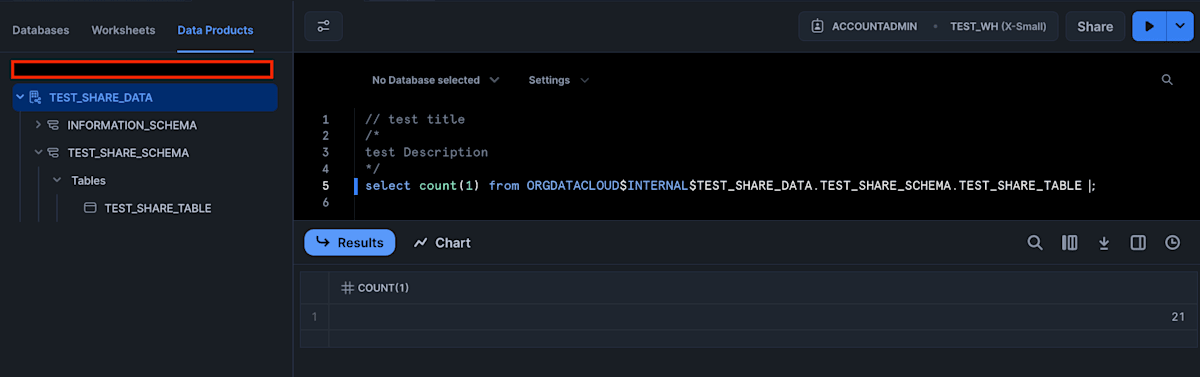This screenshot has width=1200, height=377.
Task: Switch to the Chart view
Action: point(442,243)
